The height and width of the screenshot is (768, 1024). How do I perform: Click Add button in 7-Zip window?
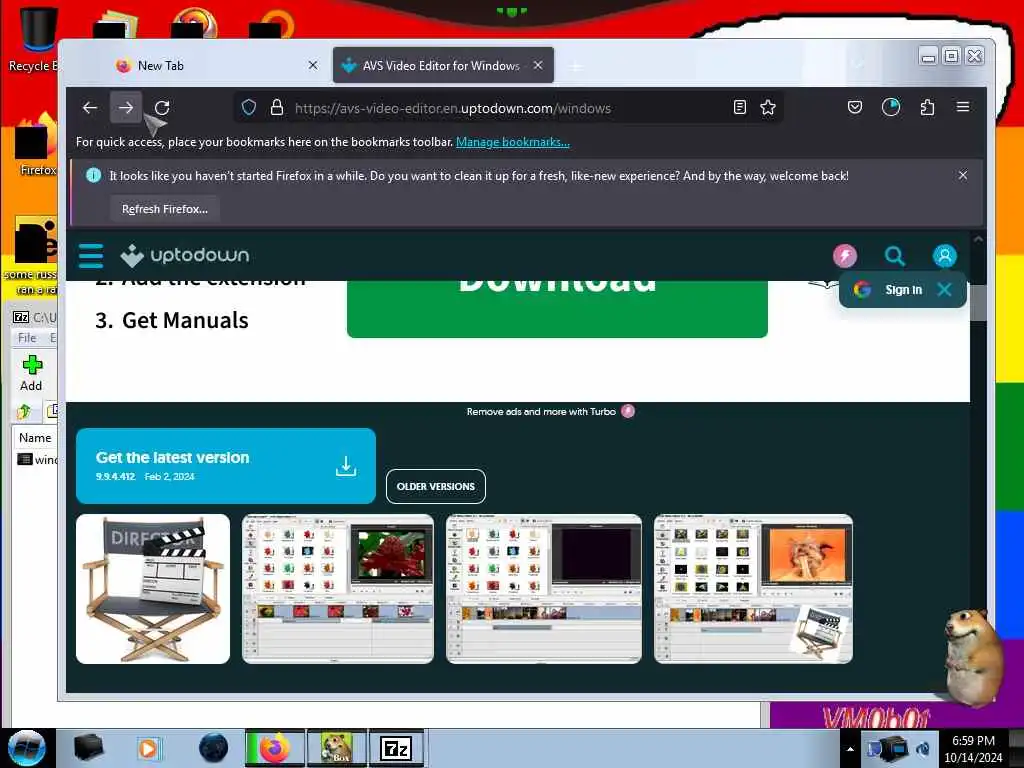tap(31, 373)
